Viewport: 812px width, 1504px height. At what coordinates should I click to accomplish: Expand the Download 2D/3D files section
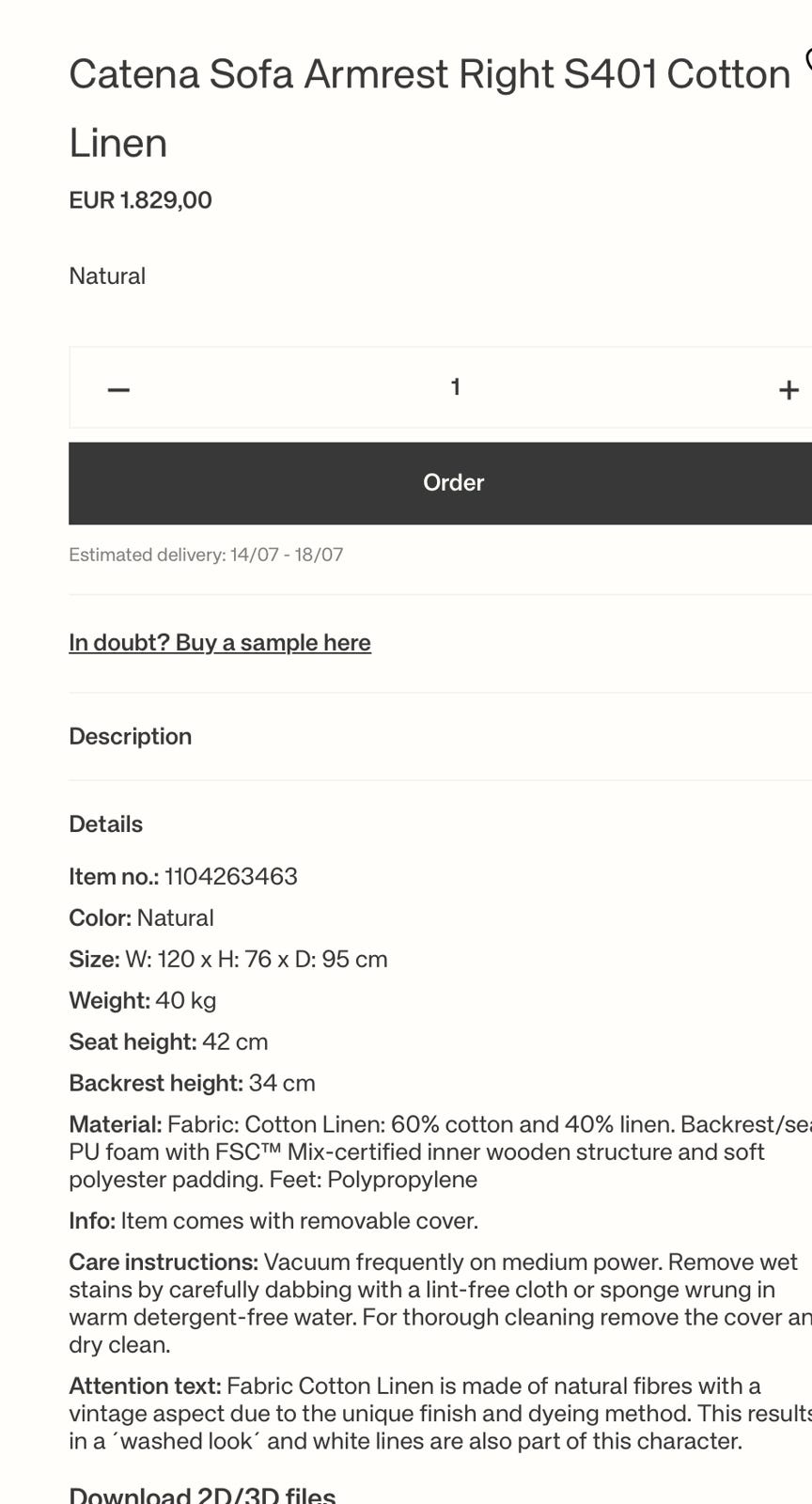pos(202,1495)
